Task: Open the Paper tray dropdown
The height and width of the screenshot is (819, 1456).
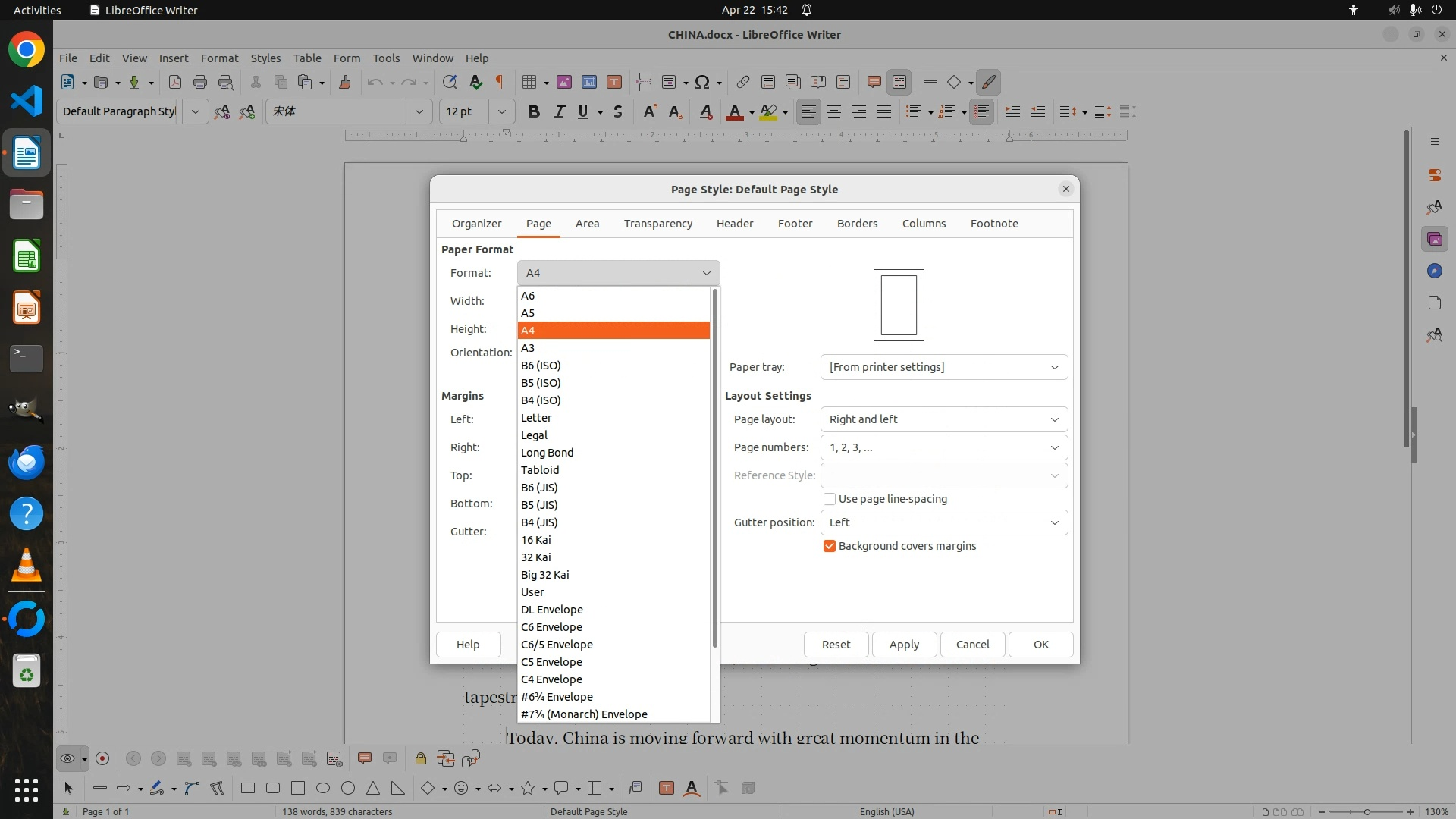Action: coord(943,367)
